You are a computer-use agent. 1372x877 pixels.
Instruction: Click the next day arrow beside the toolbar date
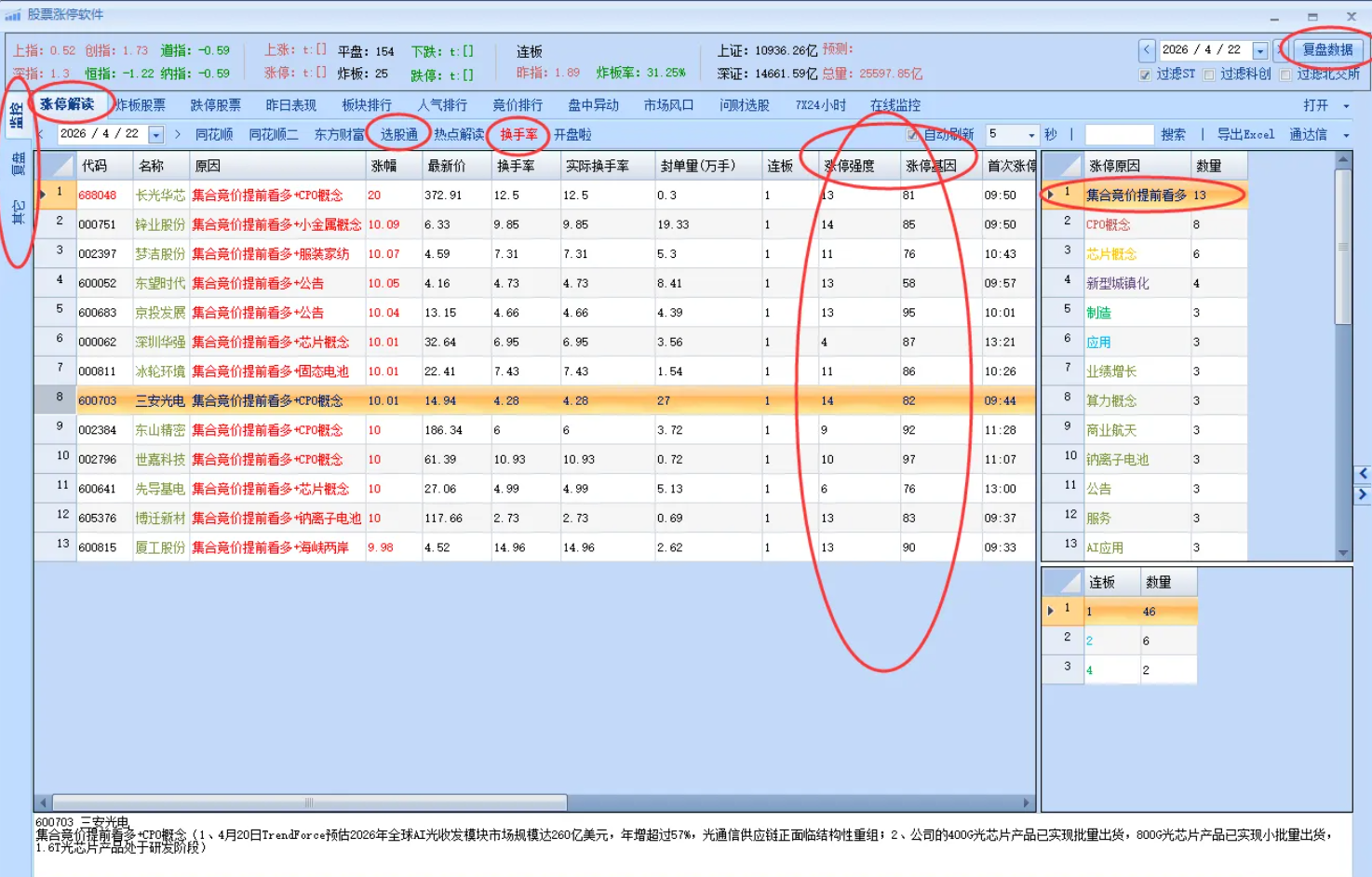179,134
